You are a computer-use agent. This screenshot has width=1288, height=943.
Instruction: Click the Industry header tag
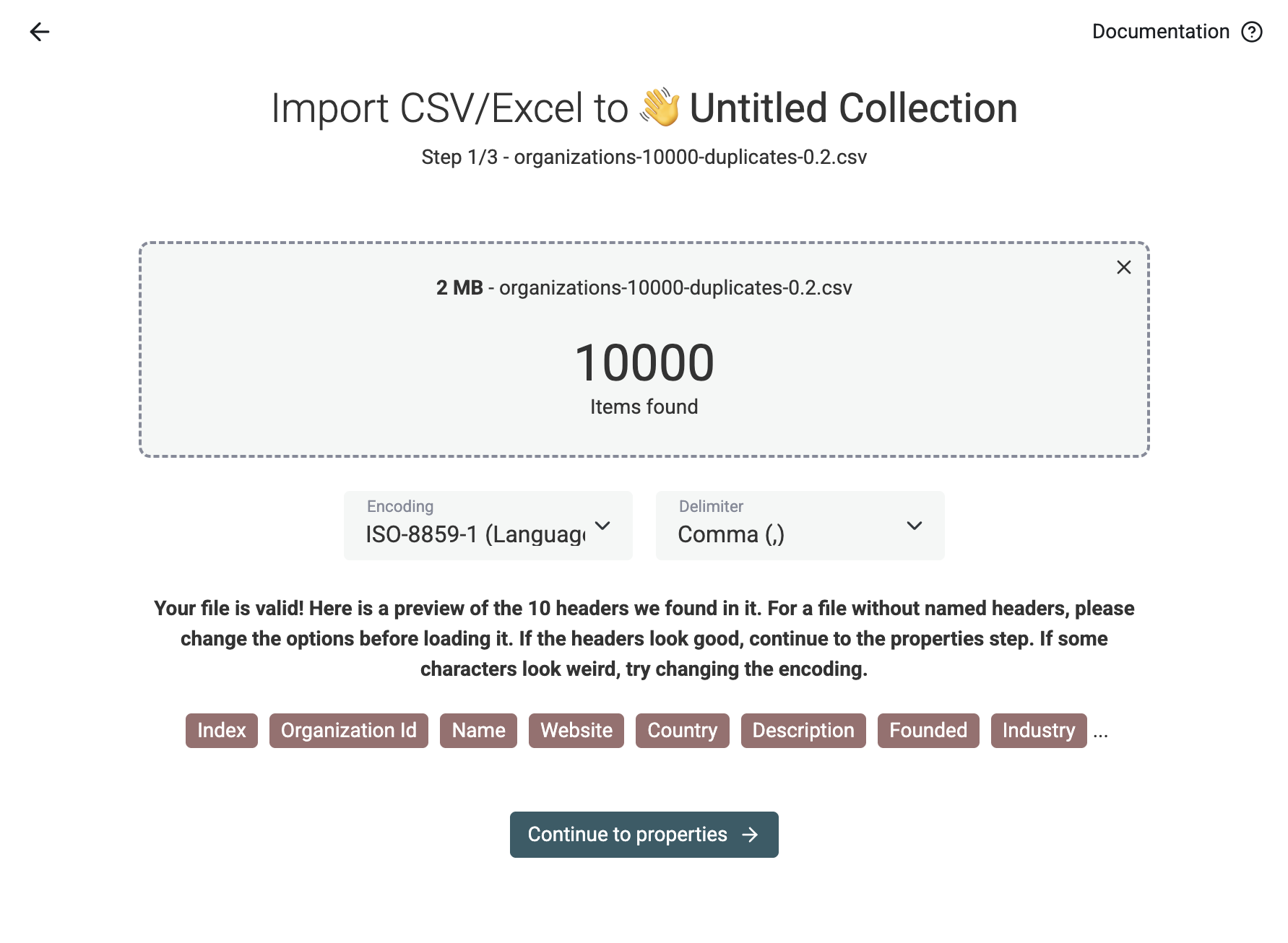pyautogui.click(x=1039, y=731)
